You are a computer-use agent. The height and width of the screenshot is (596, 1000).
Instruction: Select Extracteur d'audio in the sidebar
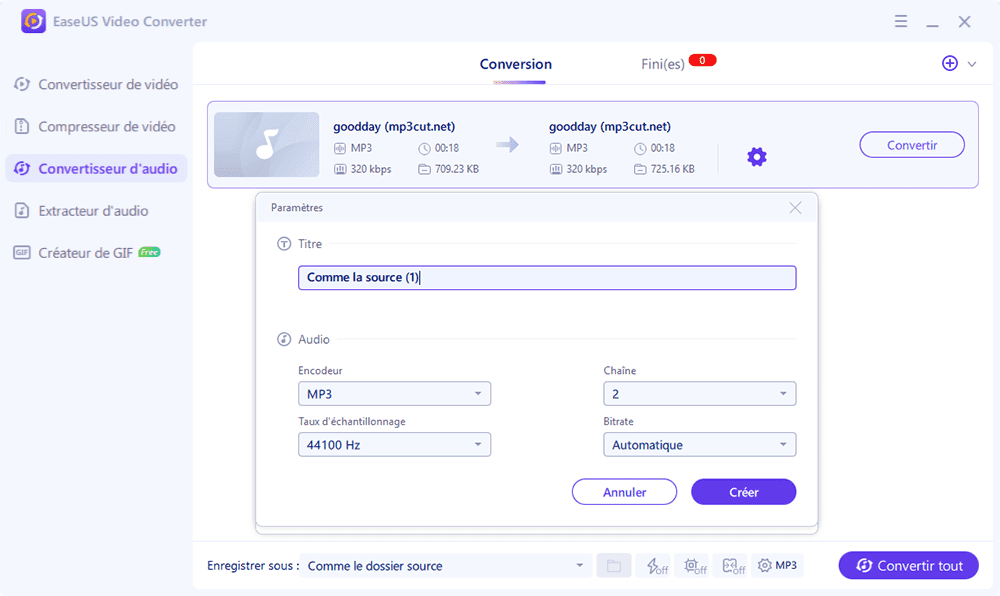click(x=93, y=211)
